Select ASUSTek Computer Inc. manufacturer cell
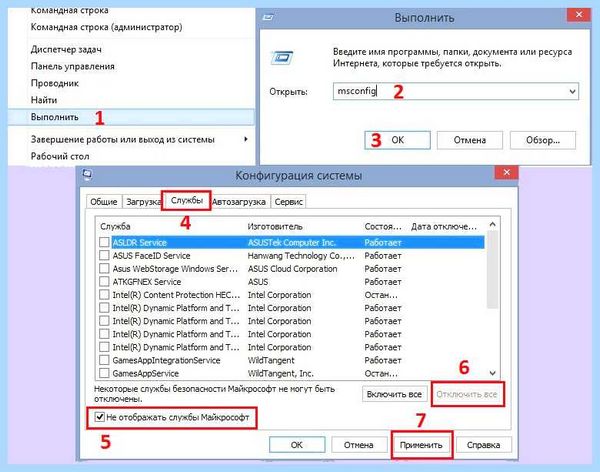 pyautogui.click(x=292, y=242)
